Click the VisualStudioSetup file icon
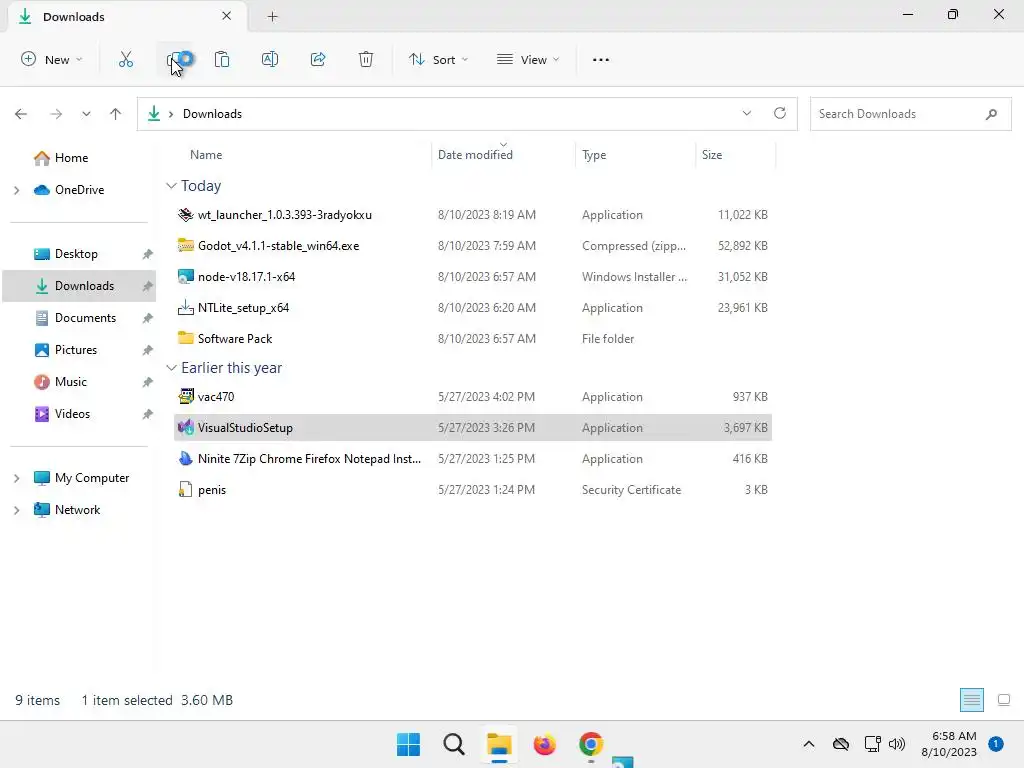 coord(185,428)
